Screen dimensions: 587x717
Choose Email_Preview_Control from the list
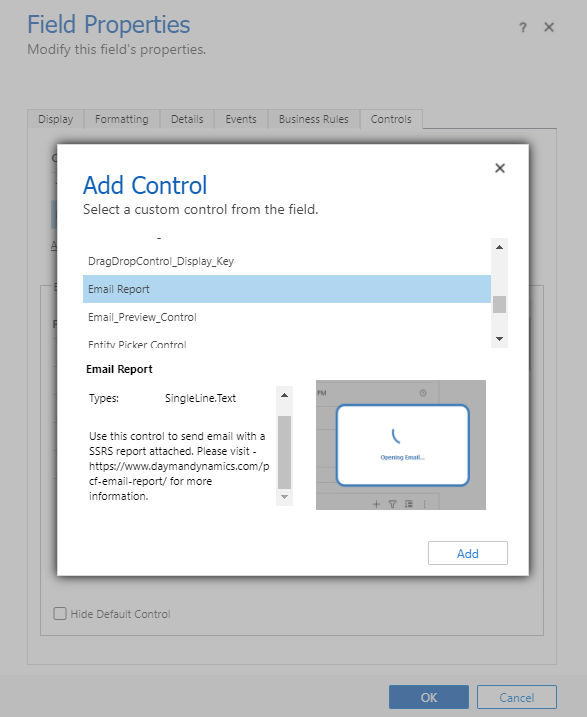click(287, 317)
